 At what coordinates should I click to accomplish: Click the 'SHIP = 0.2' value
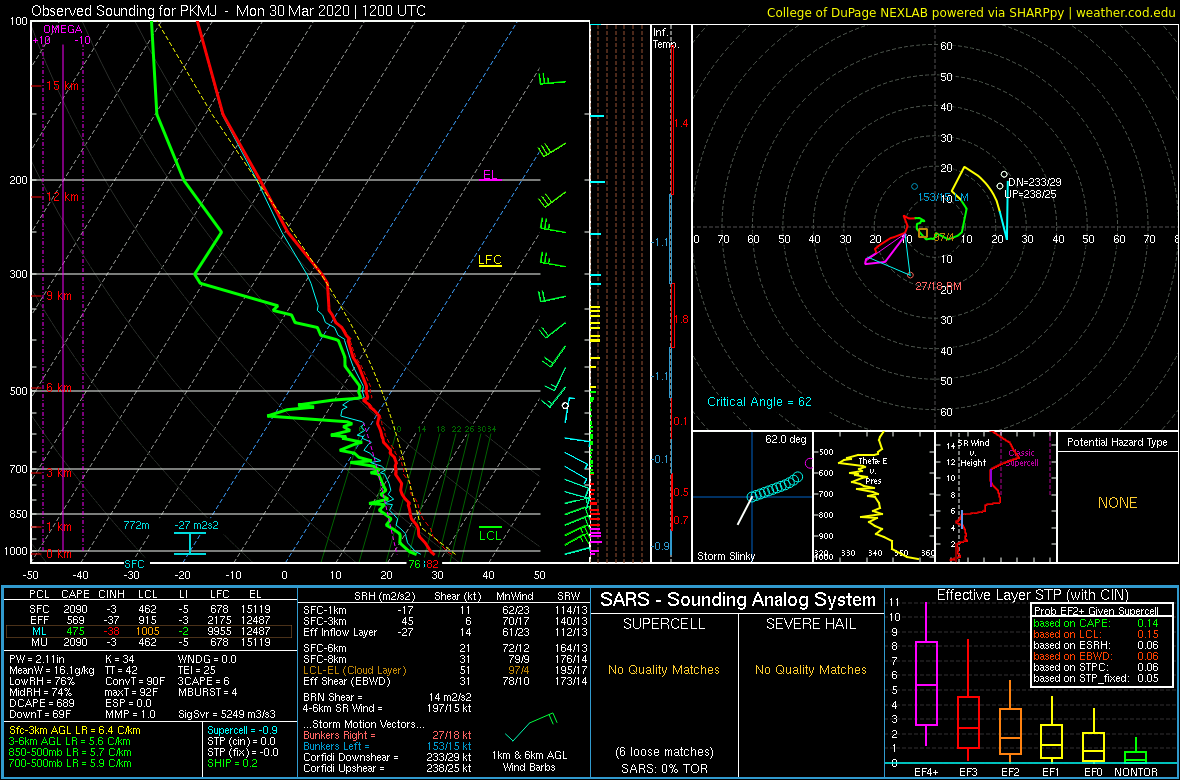[234, 764]
